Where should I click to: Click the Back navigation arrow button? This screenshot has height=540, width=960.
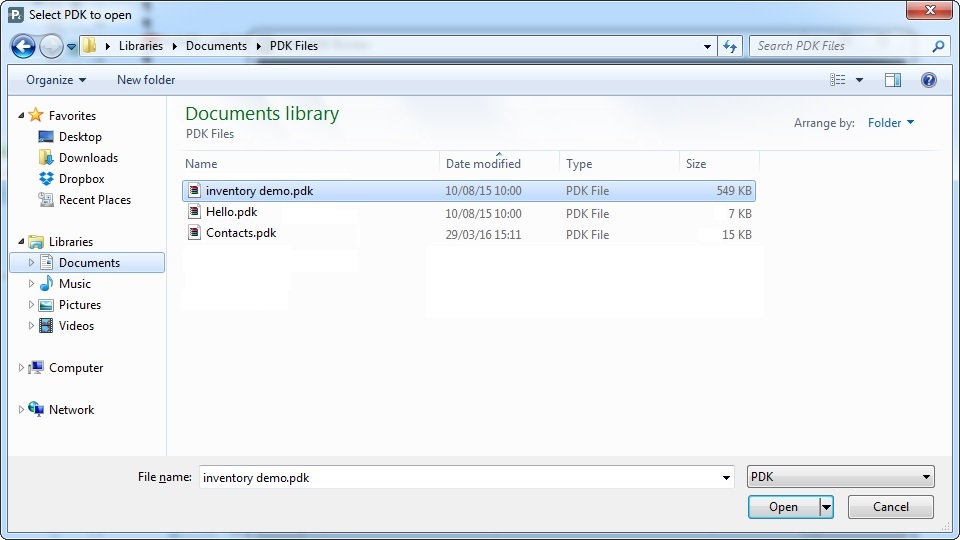pyautogui.click(x=23, y=46)
